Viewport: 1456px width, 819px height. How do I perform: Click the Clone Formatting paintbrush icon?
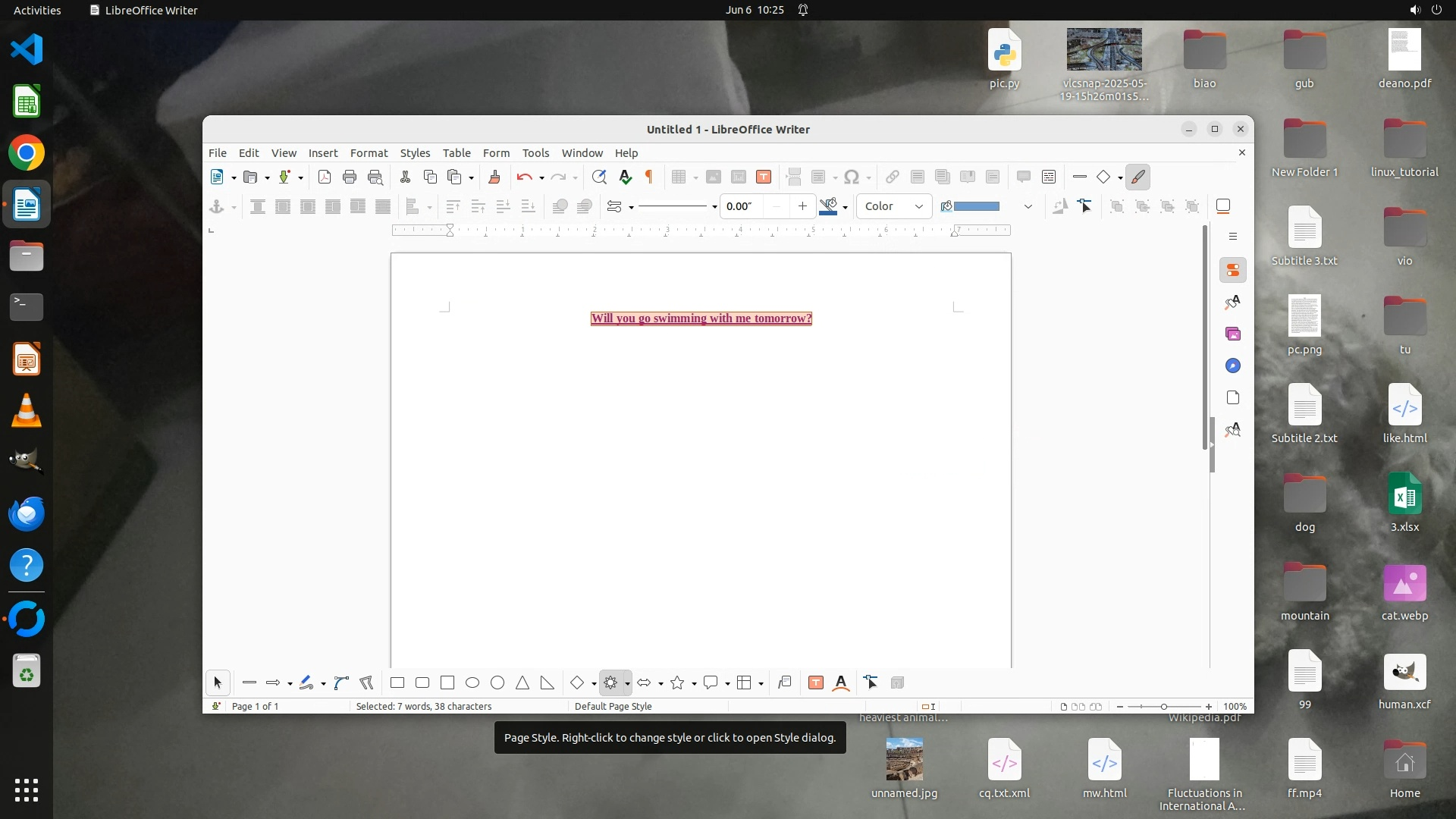[x=494, y=177]
